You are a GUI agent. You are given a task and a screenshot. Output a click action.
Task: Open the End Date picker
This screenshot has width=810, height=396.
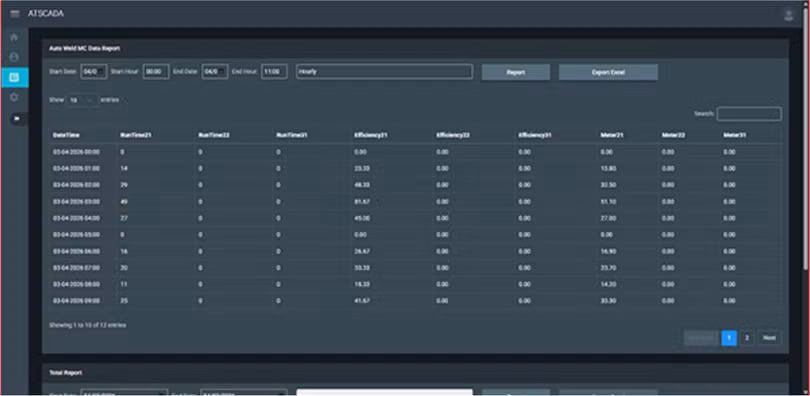[x=214, y=72]
